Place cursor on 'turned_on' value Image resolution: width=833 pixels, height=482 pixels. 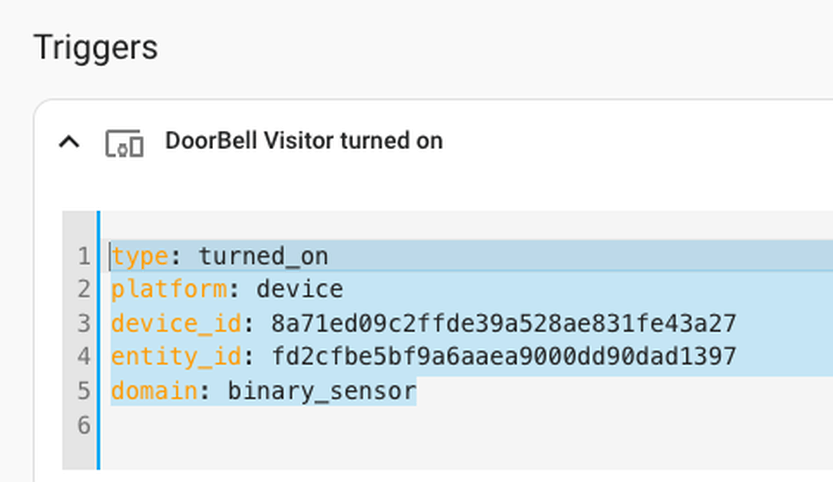[x=263, y=257]
